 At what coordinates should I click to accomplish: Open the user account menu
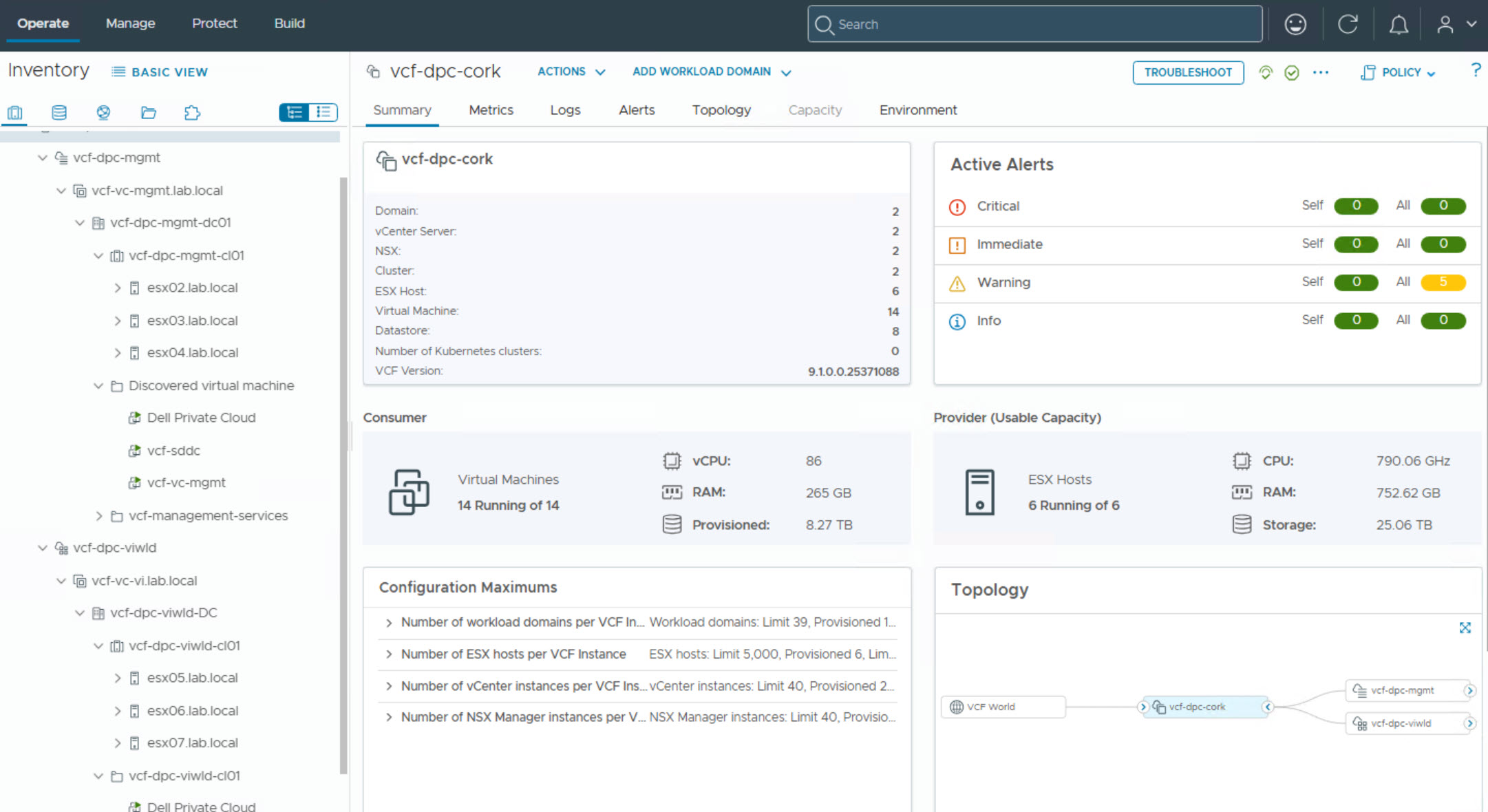1456,24
